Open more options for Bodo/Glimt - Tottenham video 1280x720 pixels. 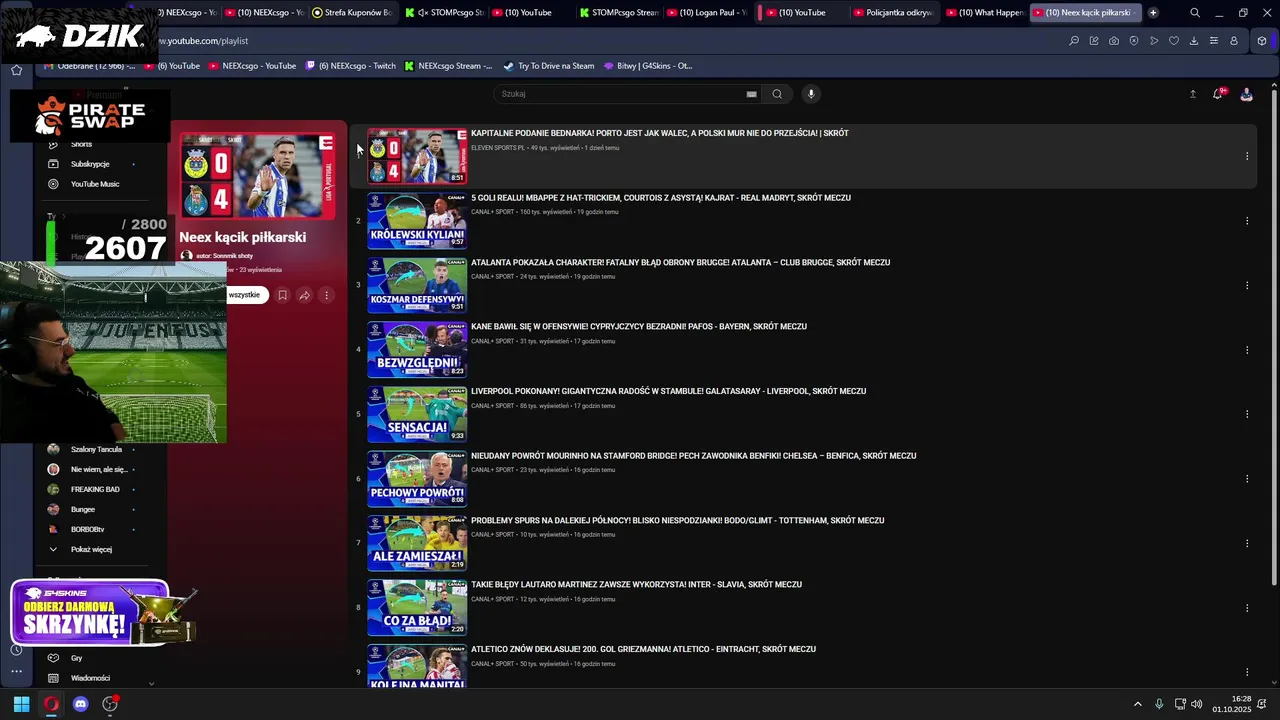[x=1247, y=543]
